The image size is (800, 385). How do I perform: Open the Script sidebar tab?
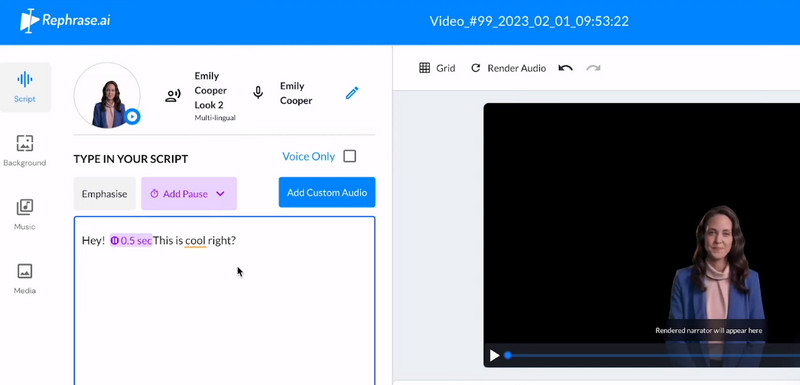(x=25, y=87)
